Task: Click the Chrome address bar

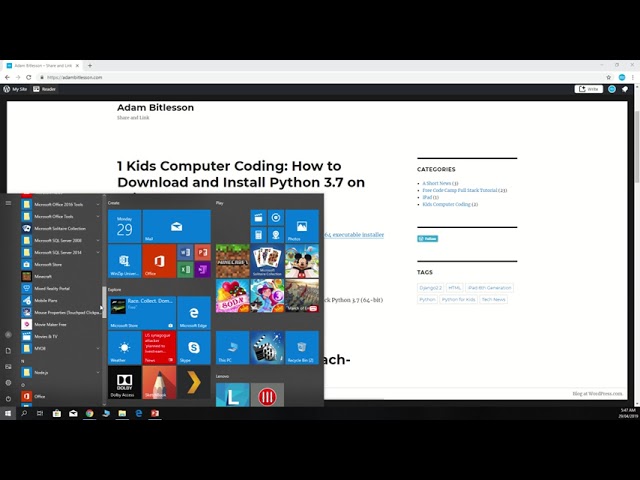Action: click(322, 77)
